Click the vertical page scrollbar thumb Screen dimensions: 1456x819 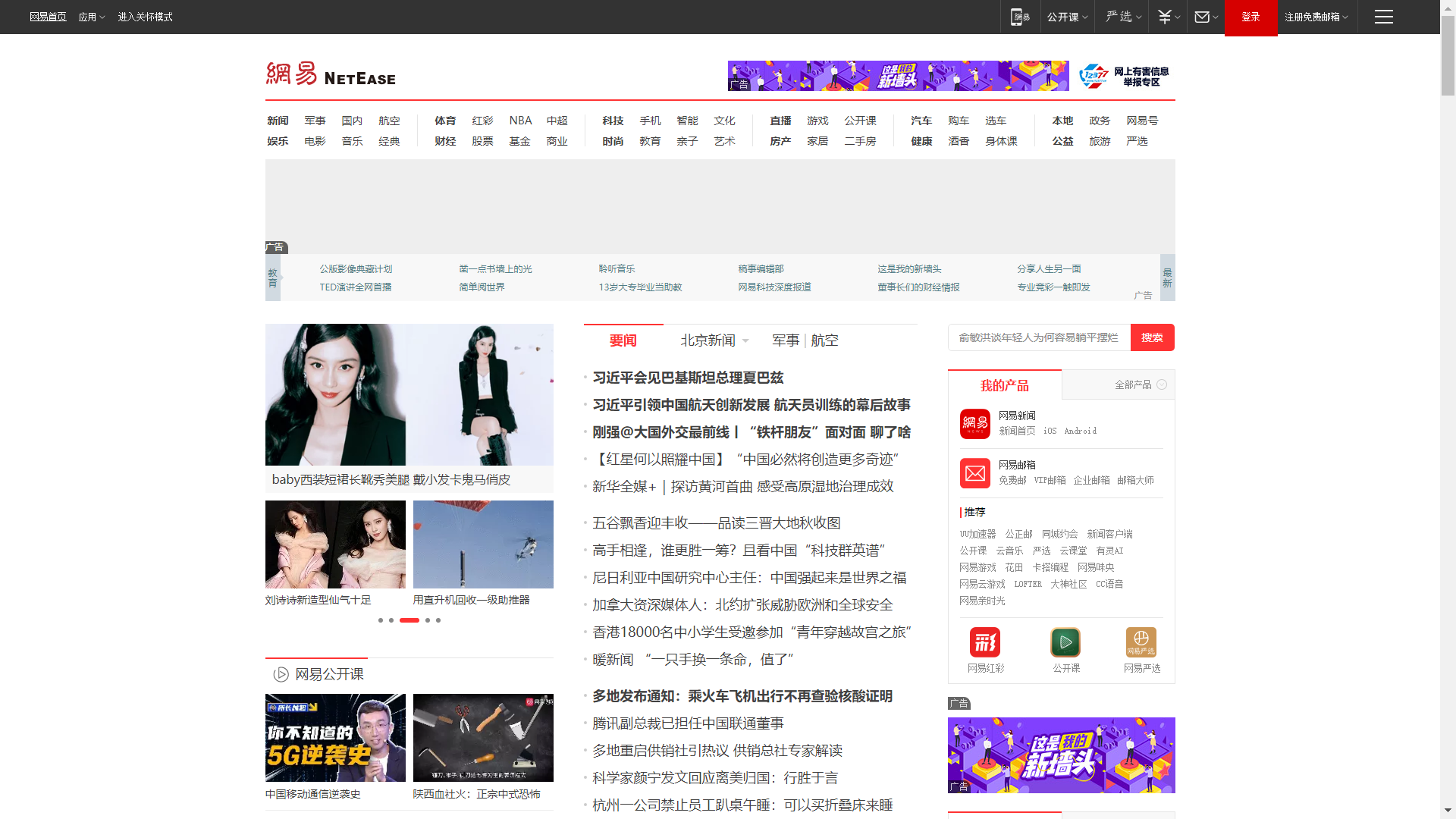(1448, 57)
